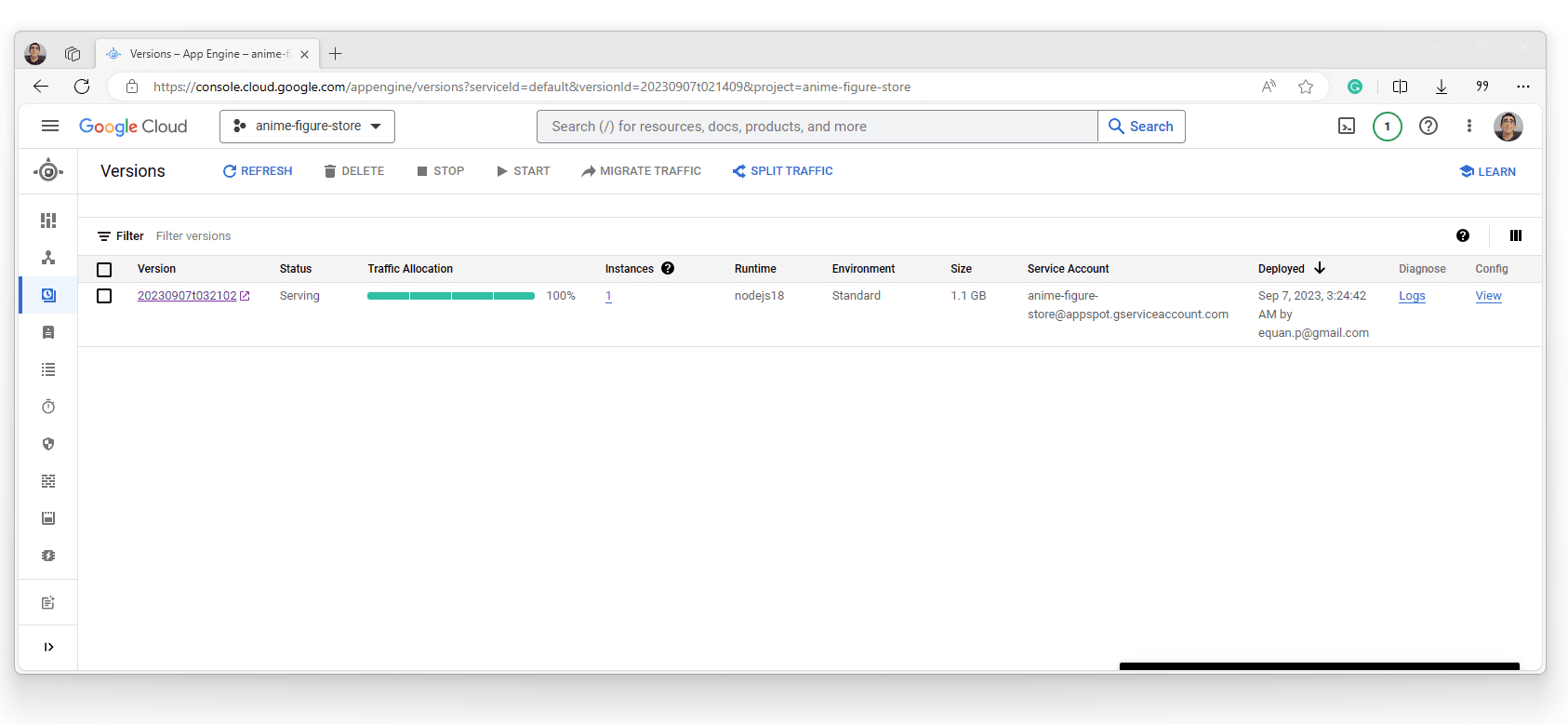1568x724 pixels.
Task: Open a new browser tab
Action: pyautogui.click(x=336, y=54)
